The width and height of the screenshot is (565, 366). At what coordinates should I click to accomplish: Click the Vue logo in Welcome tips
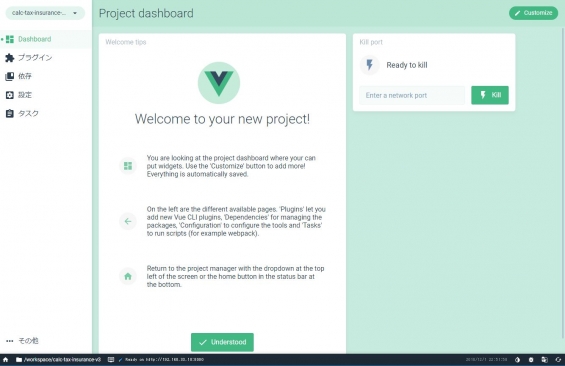pos(219,83)
